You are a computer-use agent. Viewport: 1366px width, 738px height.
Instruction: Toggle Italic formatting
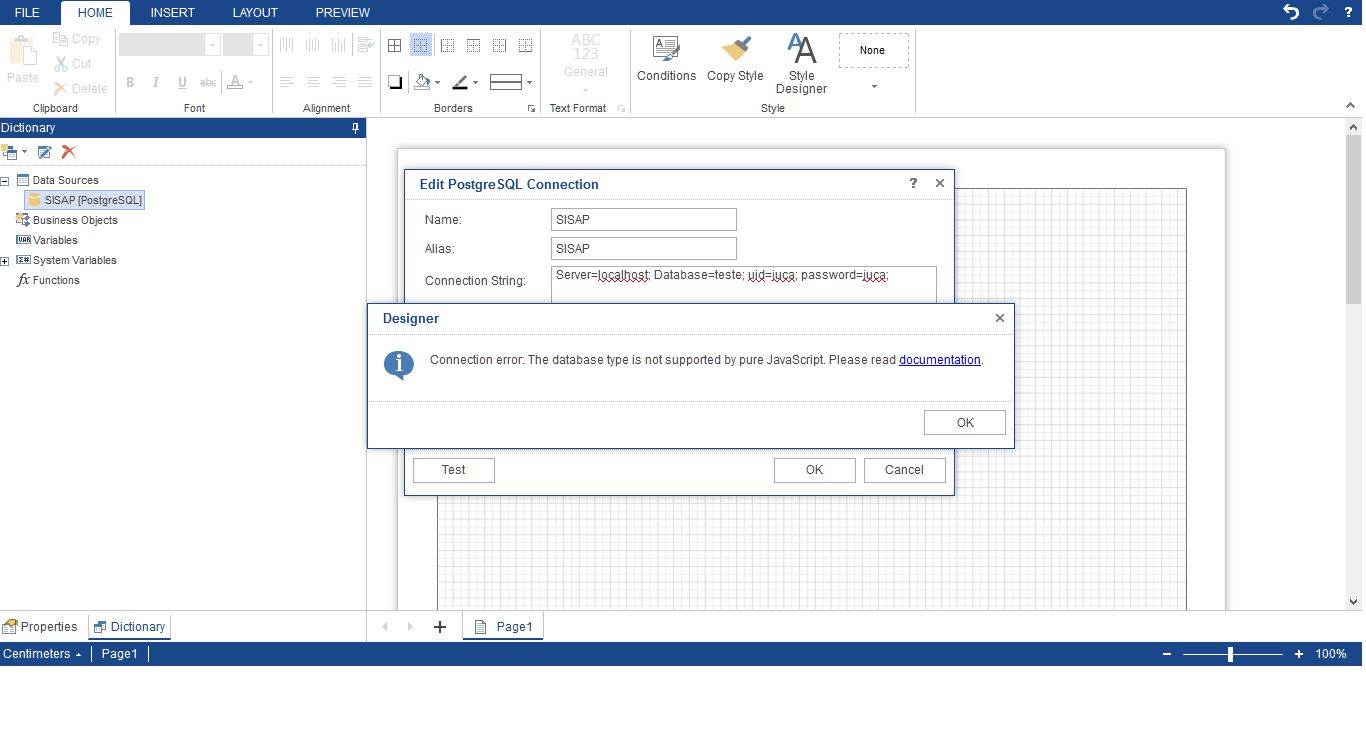[x=156, y=82]
